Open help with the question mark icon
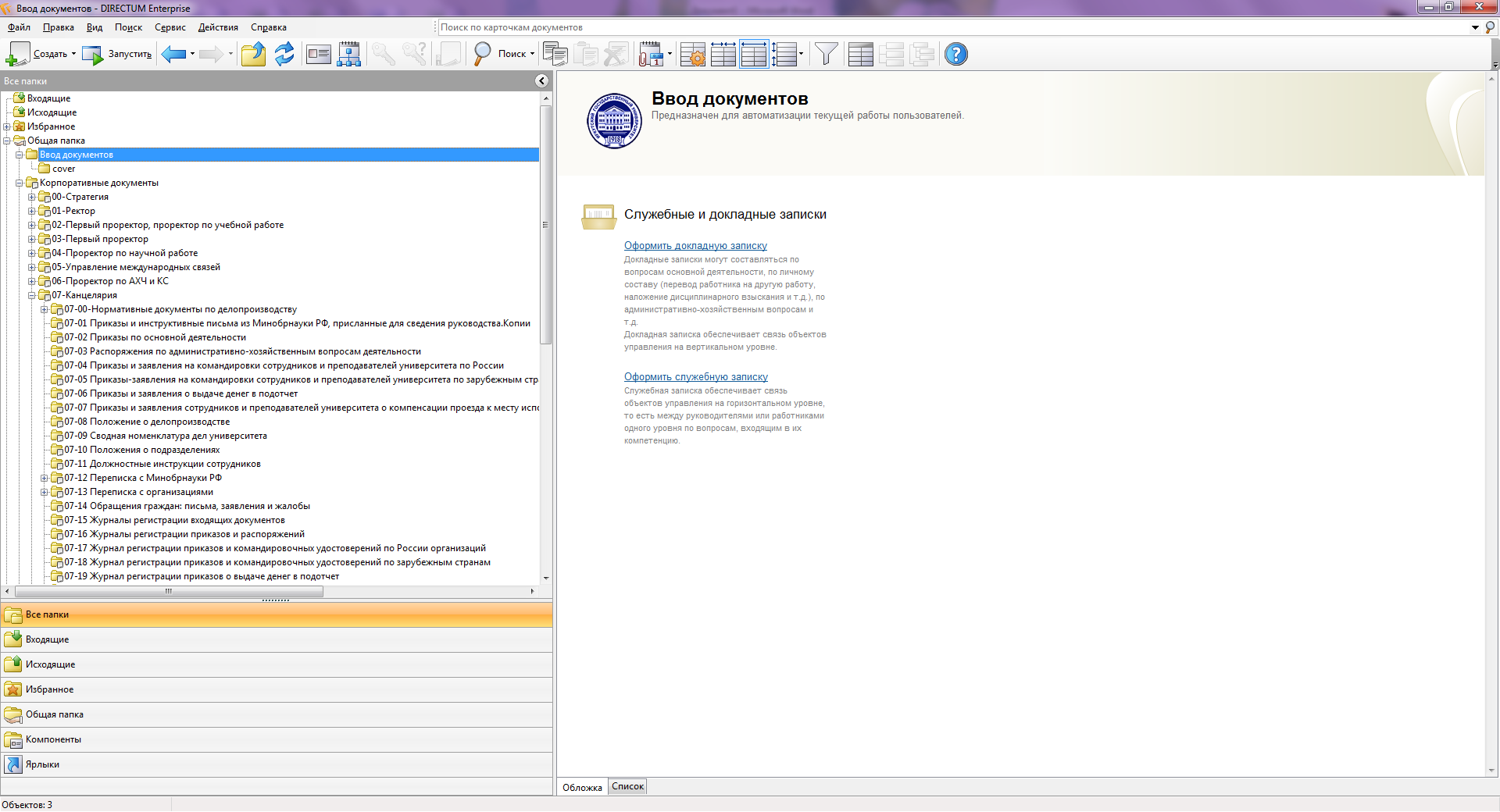This screenshot has width=1500, height=812. (x=955, y=54)
